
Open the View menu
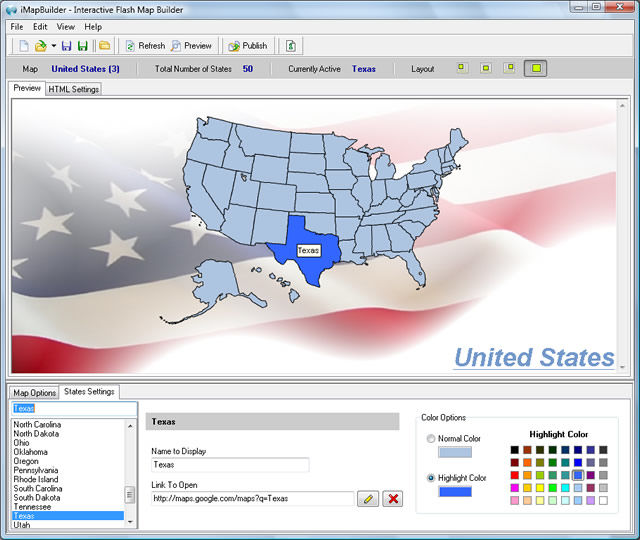coord(66,26)
